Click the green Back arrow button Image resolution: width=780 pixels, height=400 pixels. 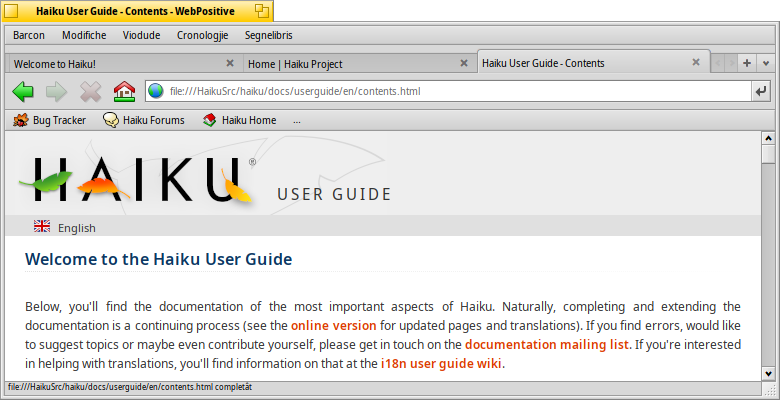pos(23,92)
